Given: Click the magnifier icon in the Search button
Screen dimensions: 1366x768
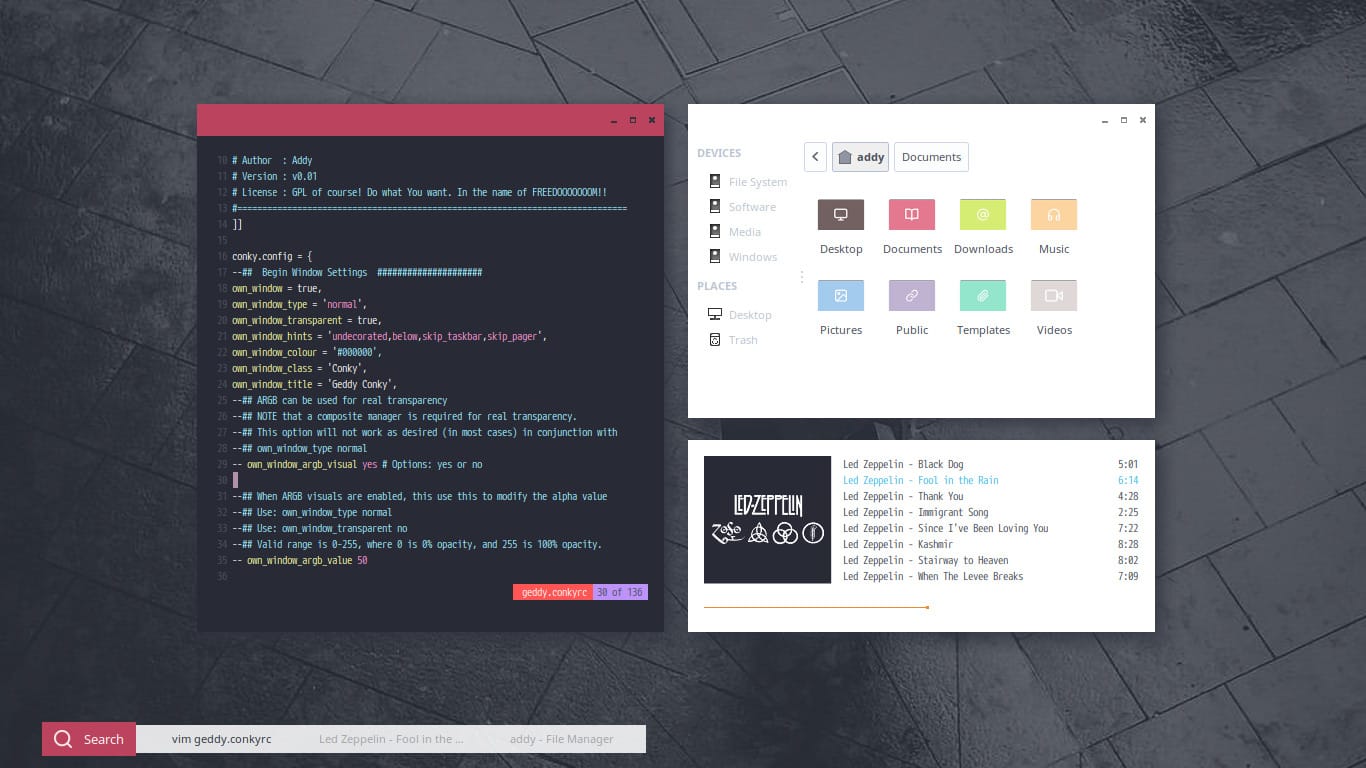Looking at the screenshot, I should [x=63, y=739].
